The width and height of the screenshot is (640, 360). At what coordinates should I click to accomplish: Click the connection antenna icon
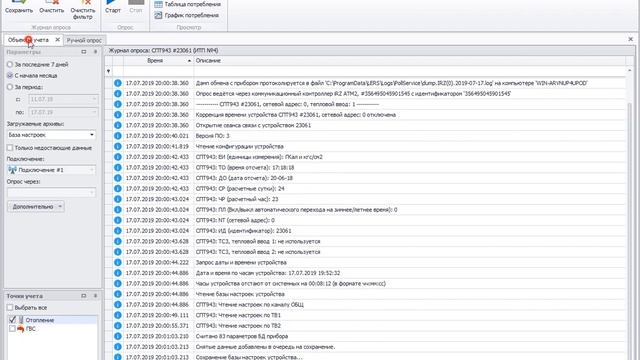[12, 170]
